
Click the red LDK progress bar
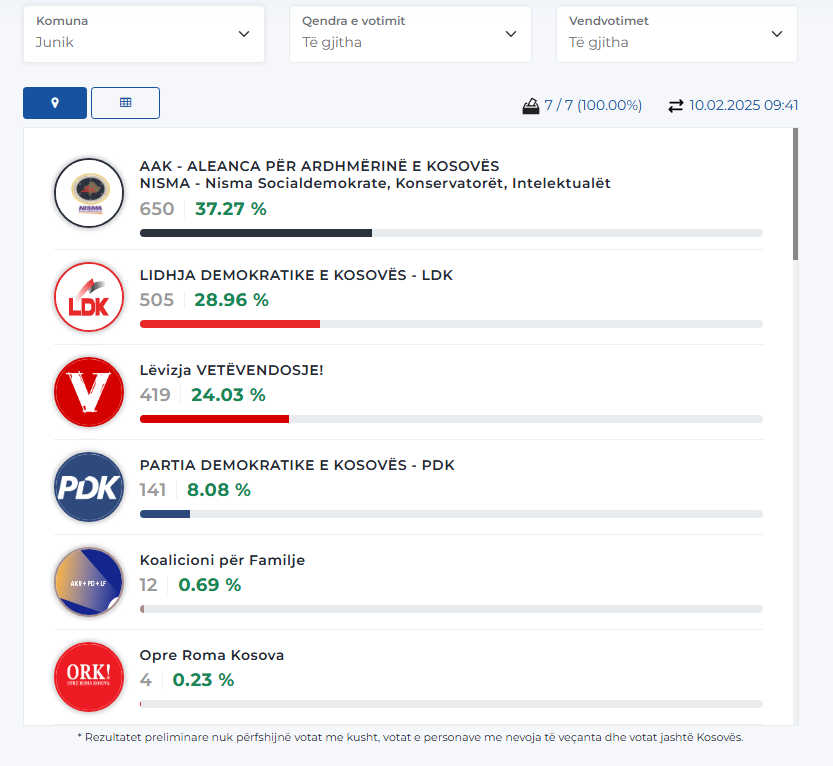(230, 324)
